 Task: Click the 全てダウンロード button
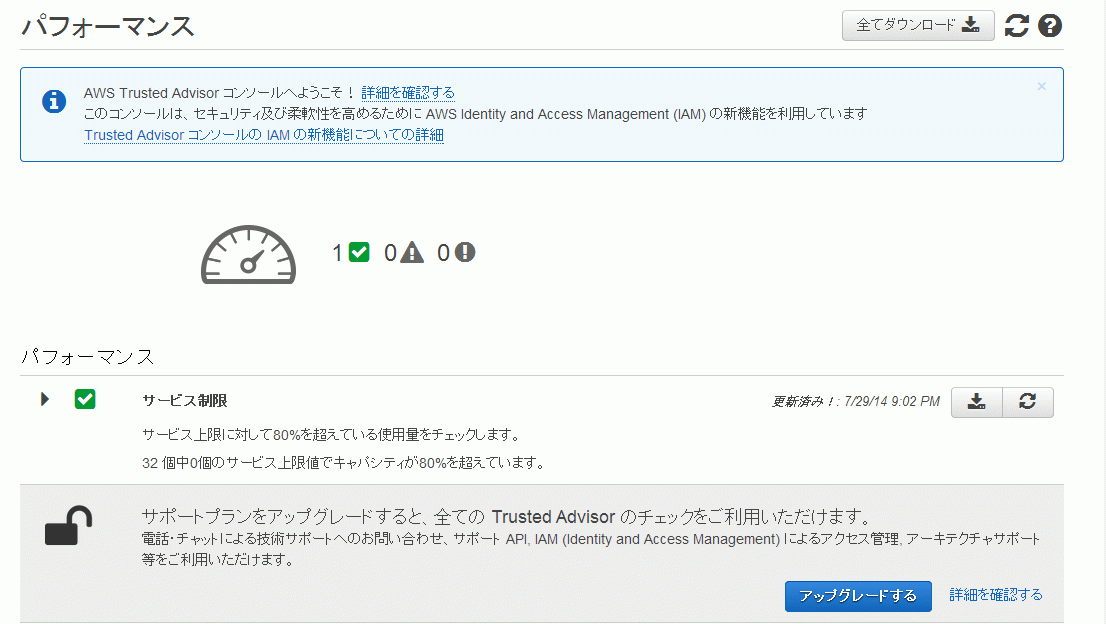tap(918, 25)
